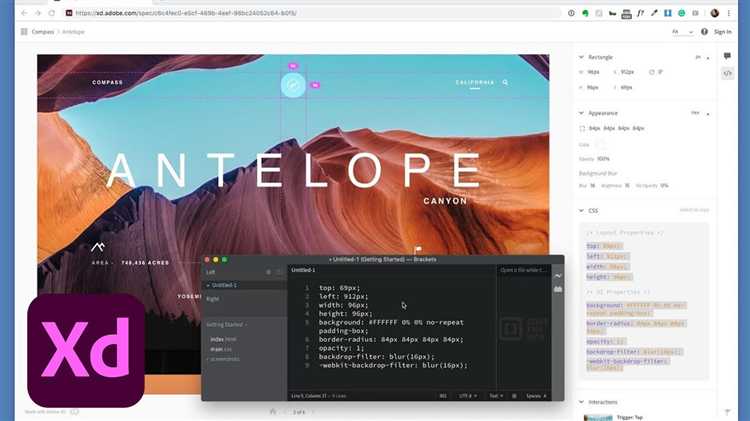Click the search magnifier in the design
Image resolution: width=750 pixels, height=421 pixels.
point(506,83)
